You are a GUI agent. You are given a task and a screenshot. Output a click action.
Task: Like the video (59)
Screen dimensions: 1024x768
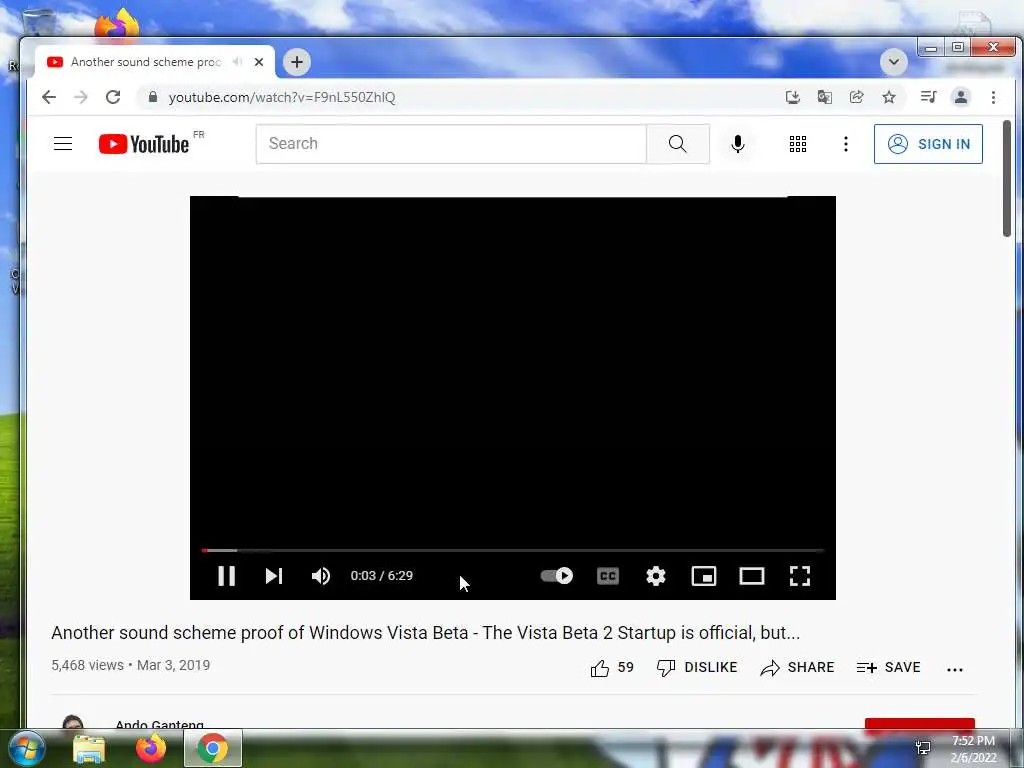click(x=611, y=667)
